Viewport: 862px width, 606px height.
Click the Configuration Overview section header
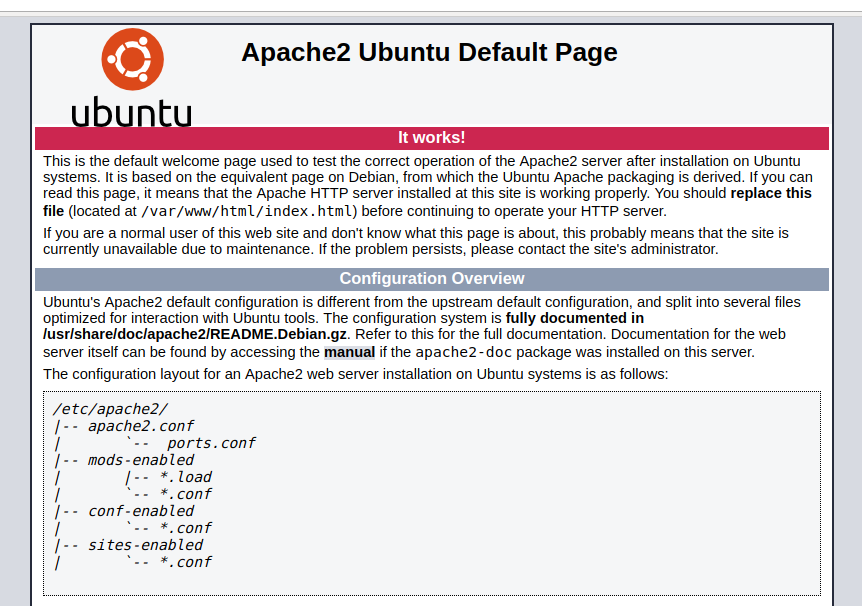pyautogui.click(x=432, y=279)
